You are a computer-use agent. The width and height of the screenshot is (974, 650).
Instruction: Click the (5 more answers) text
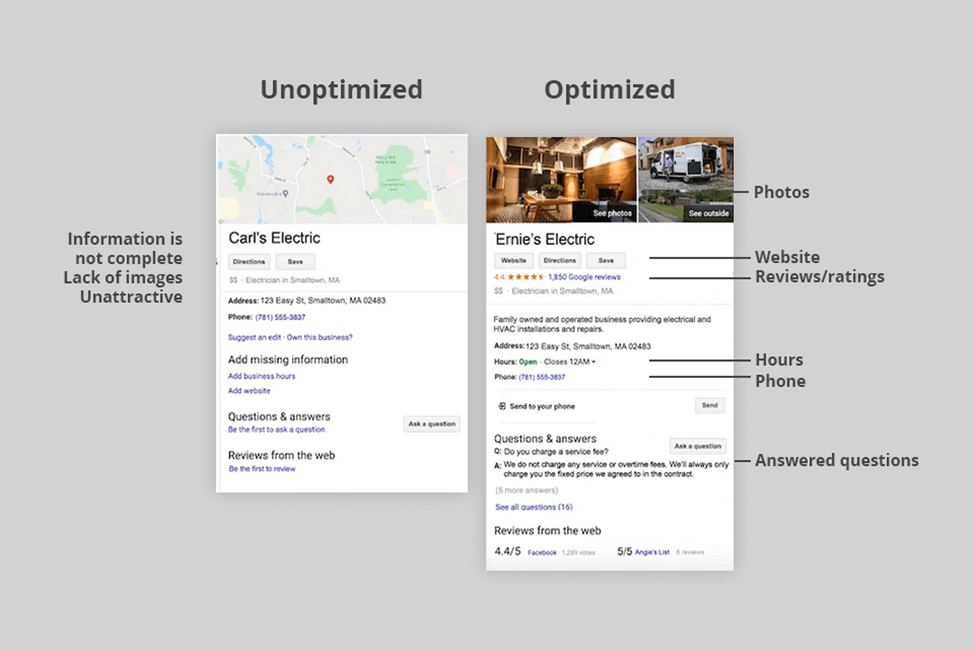point(527,490)
